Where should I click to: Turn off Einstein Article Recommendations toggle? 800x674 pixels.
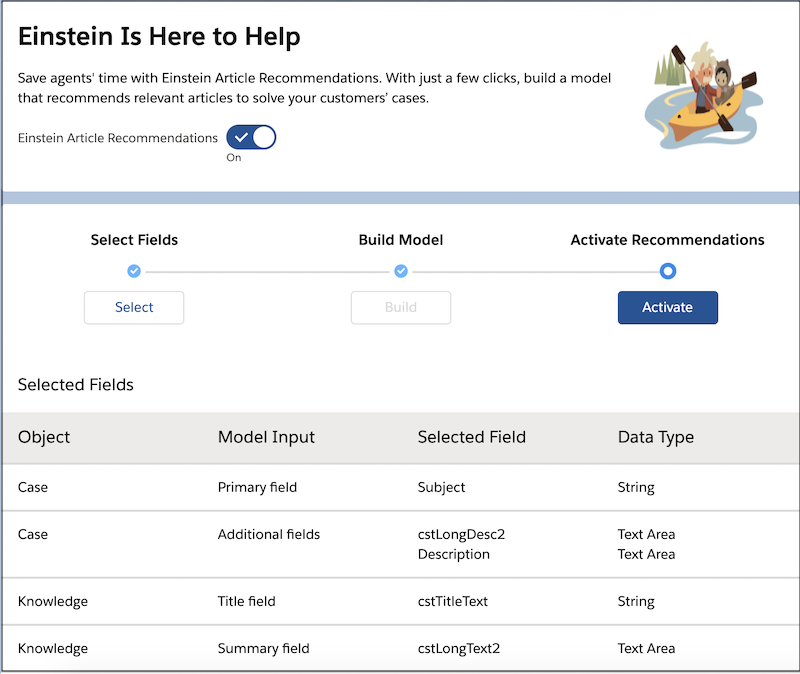[251, 137]
